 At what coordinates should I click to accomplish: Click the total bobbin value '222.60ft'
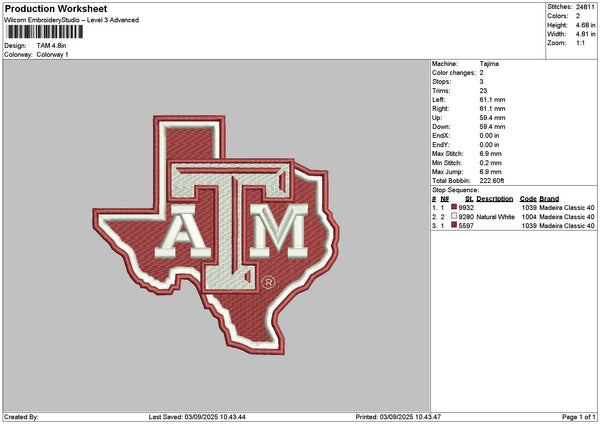492,181
